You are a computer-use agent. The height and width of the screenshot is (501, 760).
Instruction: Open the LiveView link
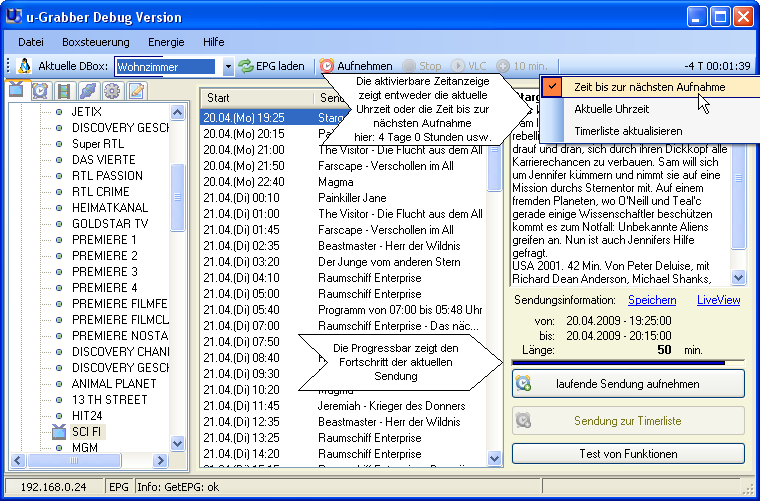pyautogui.click(x=718, y=300)
